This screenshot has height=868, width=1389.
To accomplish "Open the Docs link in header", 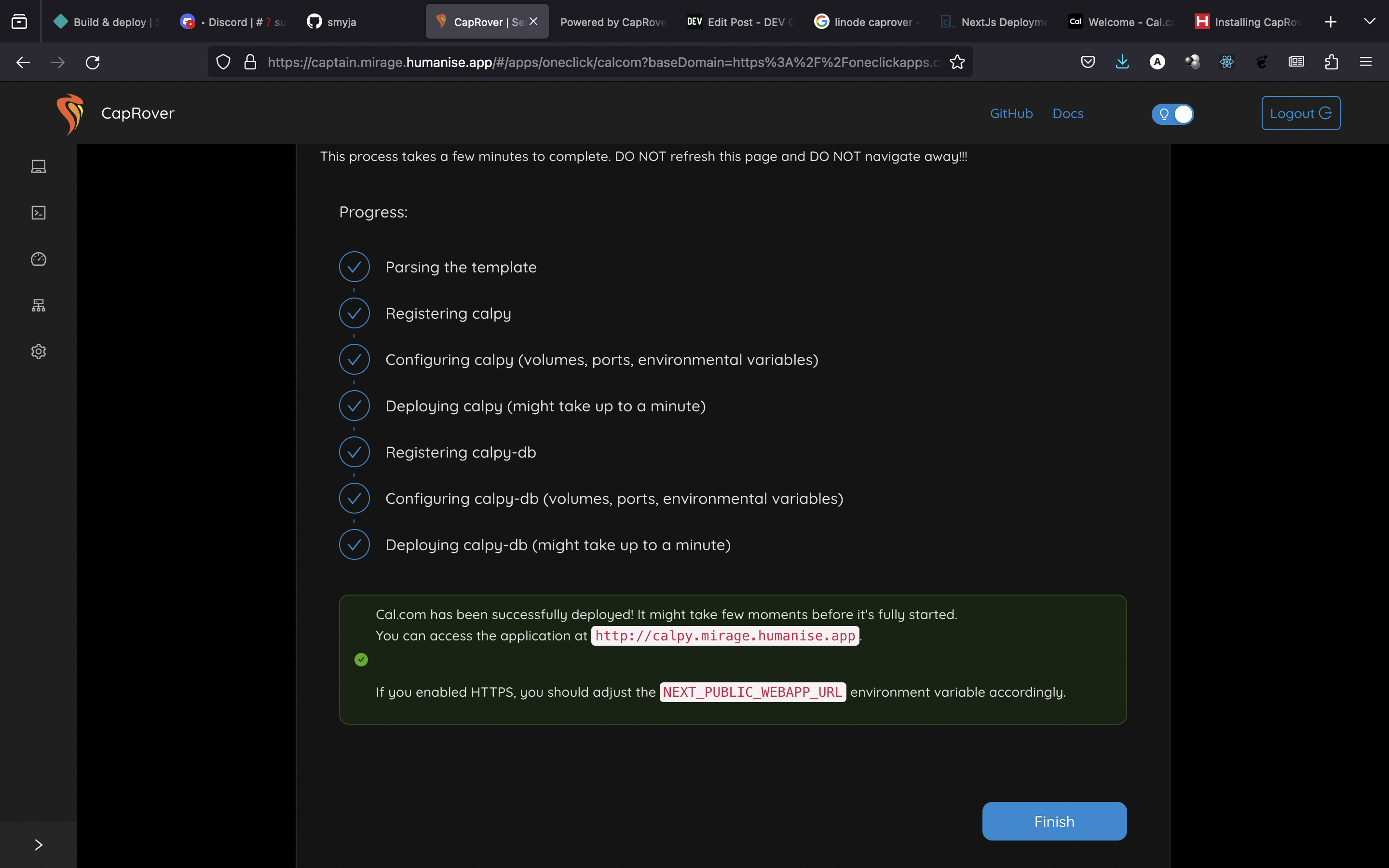I will (1068, 114).
